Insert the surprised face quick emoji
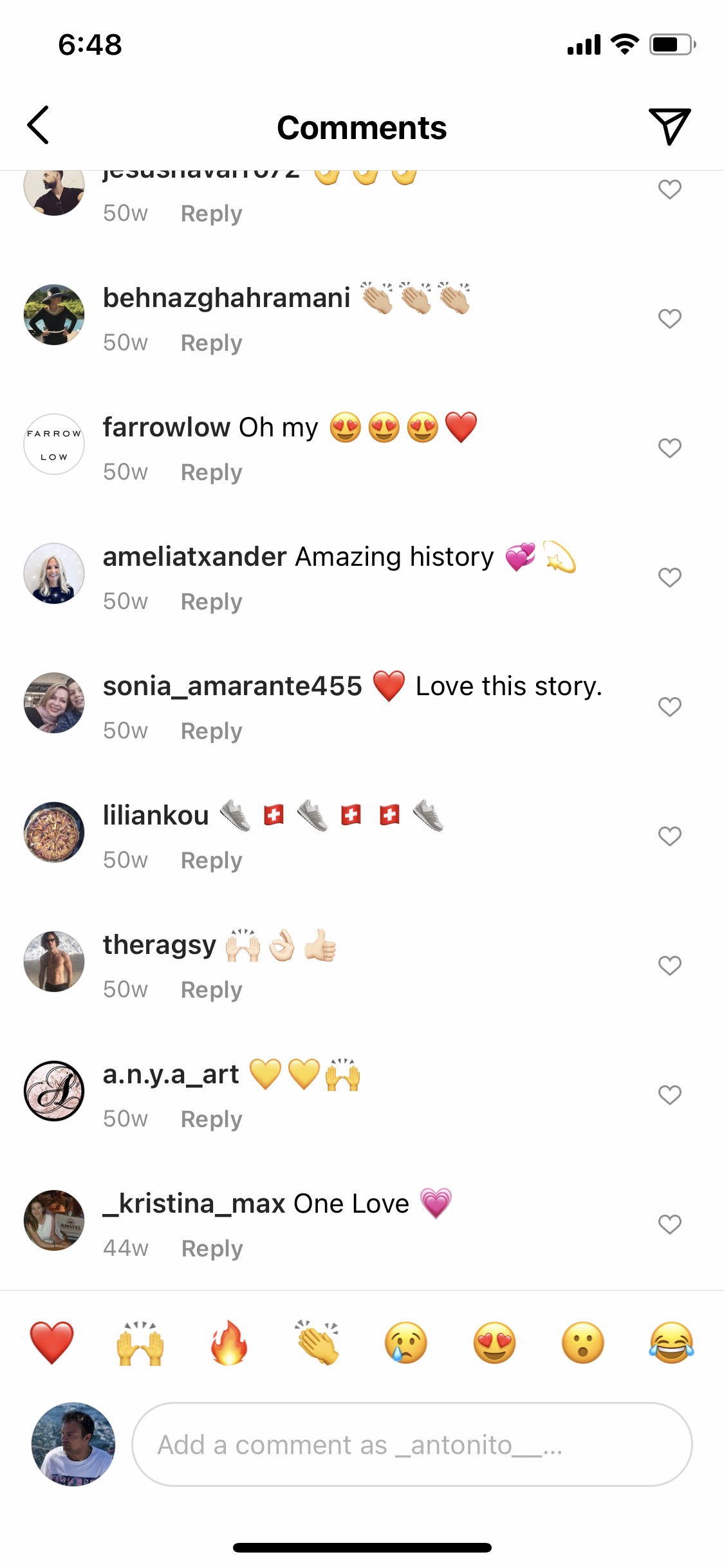Image resolution: width=724 pixels, height=1568 pixels. (x=583, y=1343)
